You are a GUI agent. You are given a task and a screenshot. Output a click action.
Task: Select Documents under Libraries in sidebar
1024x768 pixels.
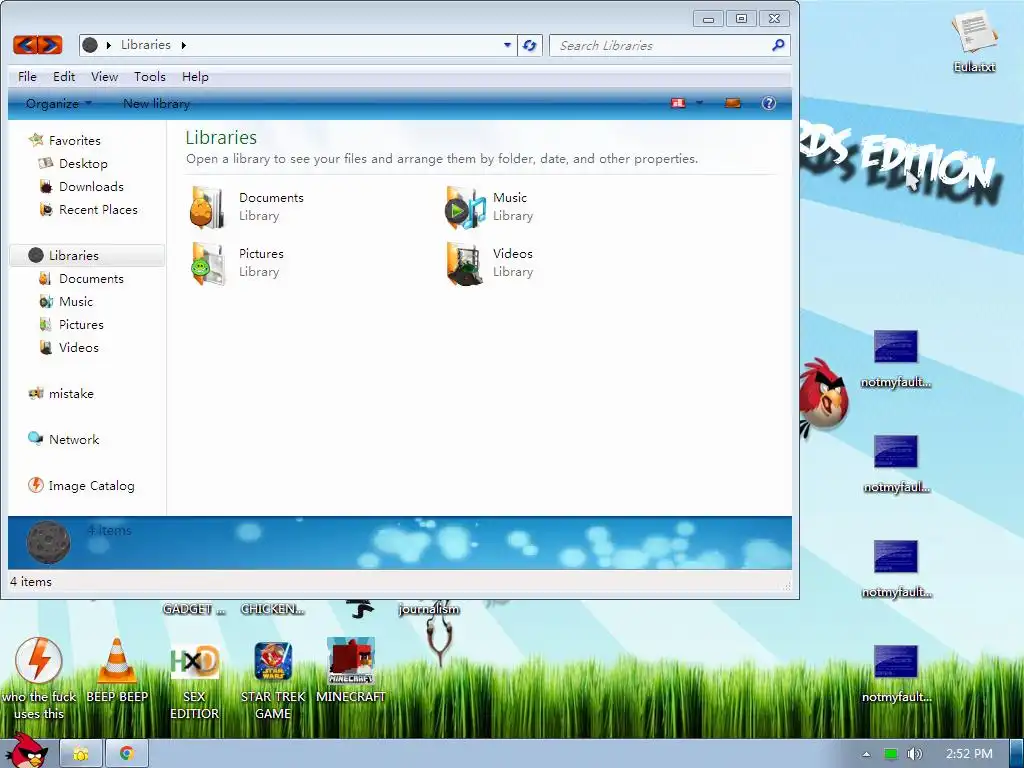point(80,279)
